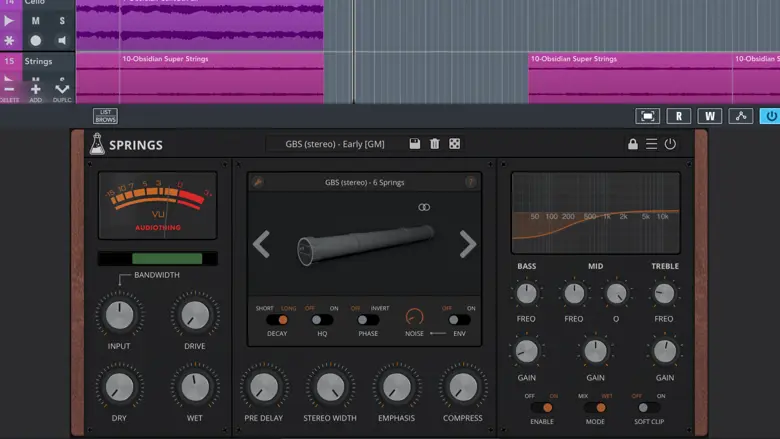Save the current Springs preset
The image size is (780, 439).
coord(415,144)
